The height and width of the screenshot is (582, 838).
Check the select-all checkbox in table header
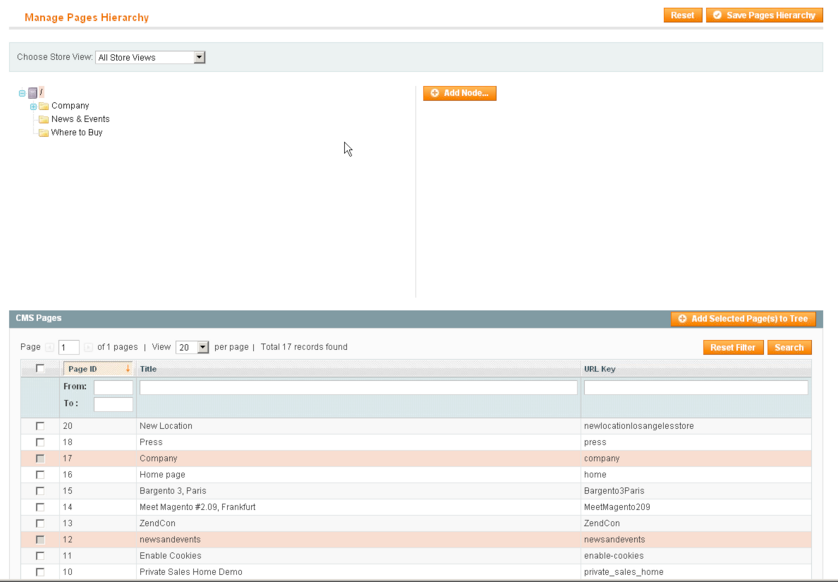(x=40, y=369)
